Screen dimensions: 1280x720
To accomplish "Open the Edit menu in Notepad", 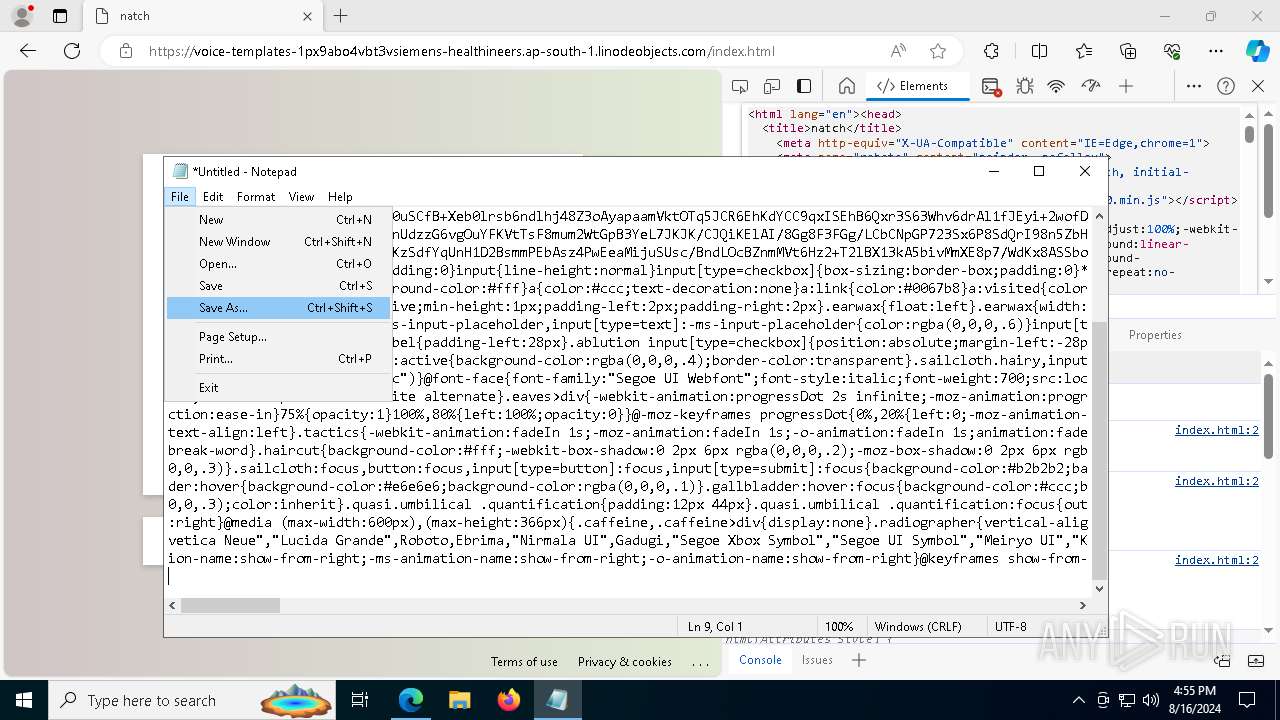I will 213,197.
